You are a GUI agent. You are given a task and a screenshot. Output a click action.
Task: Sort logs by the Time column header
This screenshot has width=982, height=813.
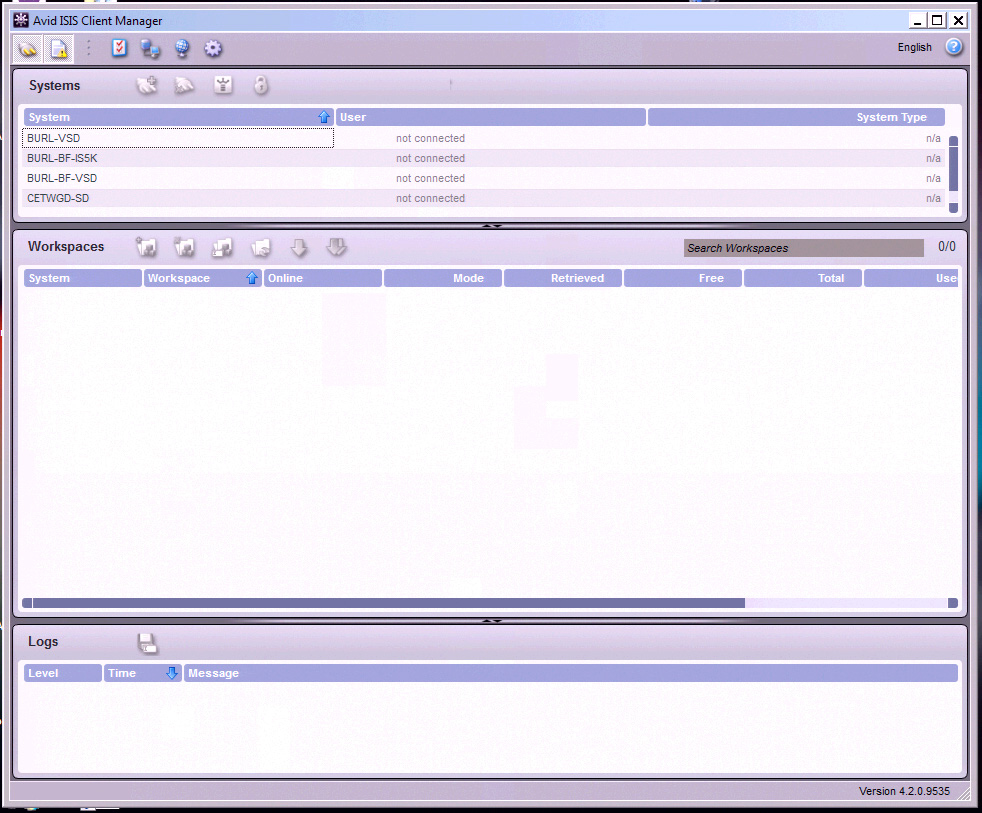143,673
